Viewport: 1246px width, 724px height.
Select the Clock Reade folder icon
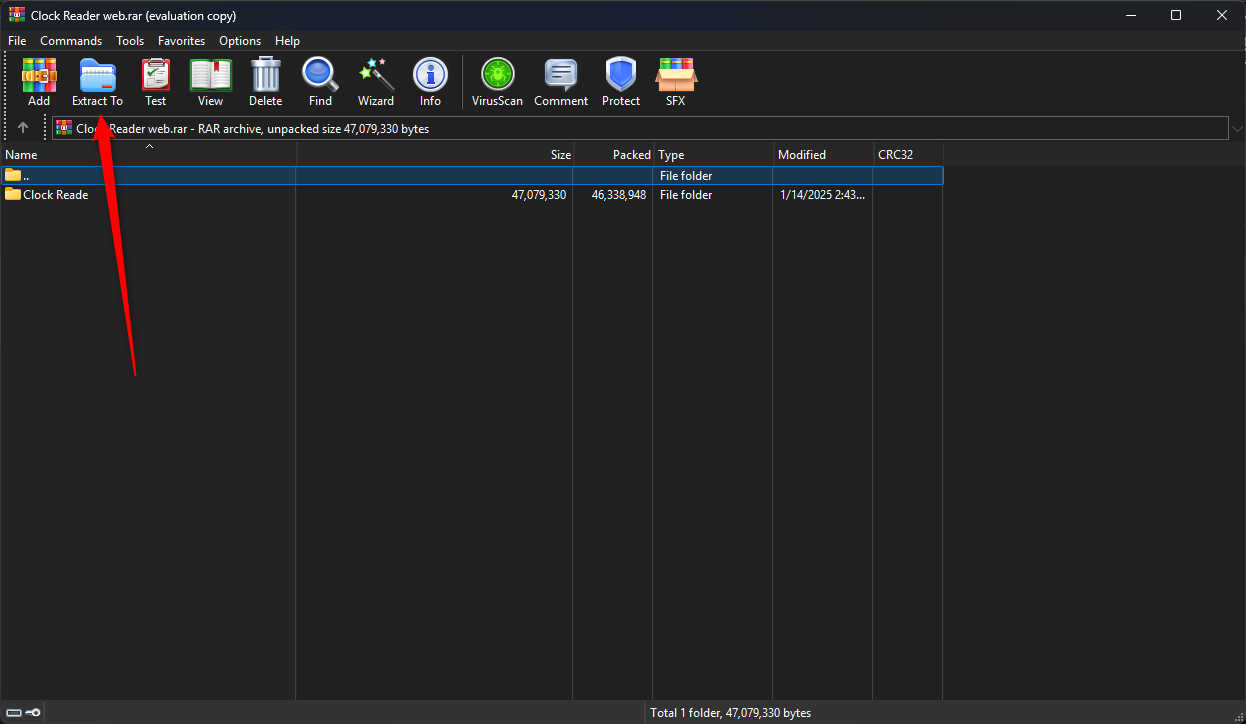point(13,194)
